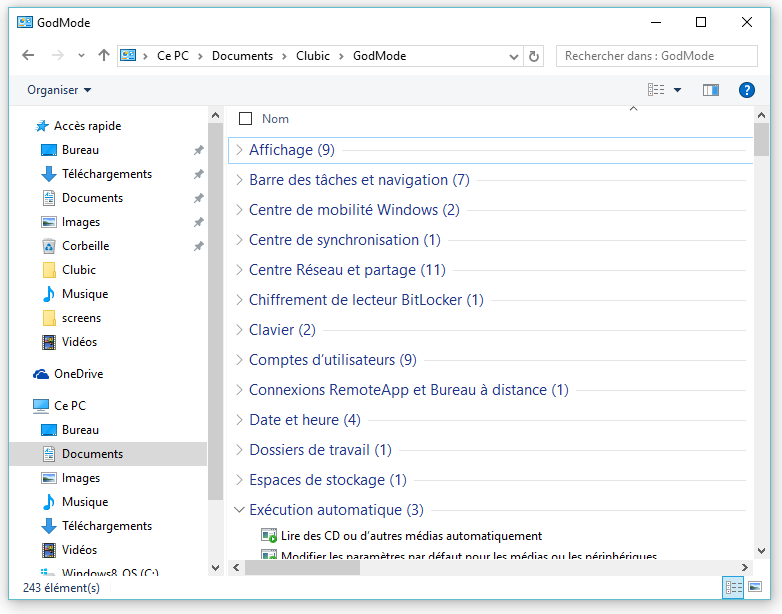Click Espaces de stockage (1) heading
782x614 pixels.
click(x=328, y=479)
